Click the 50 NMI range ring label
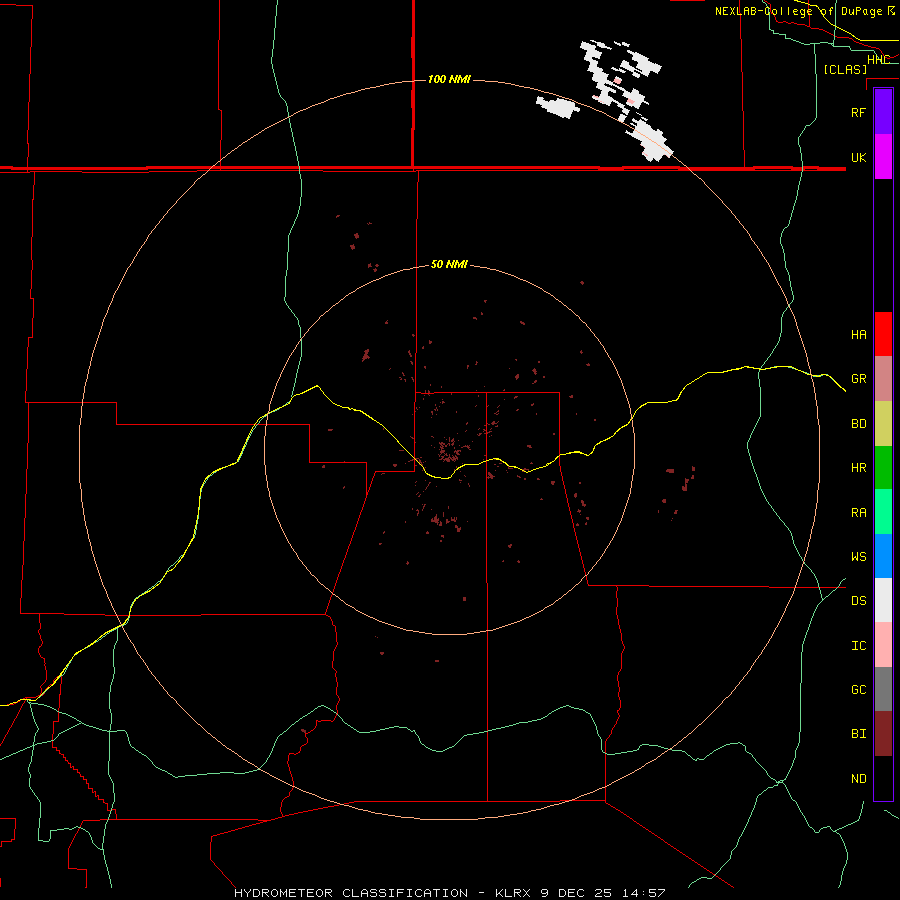900x900 pixels. [449, 264]
